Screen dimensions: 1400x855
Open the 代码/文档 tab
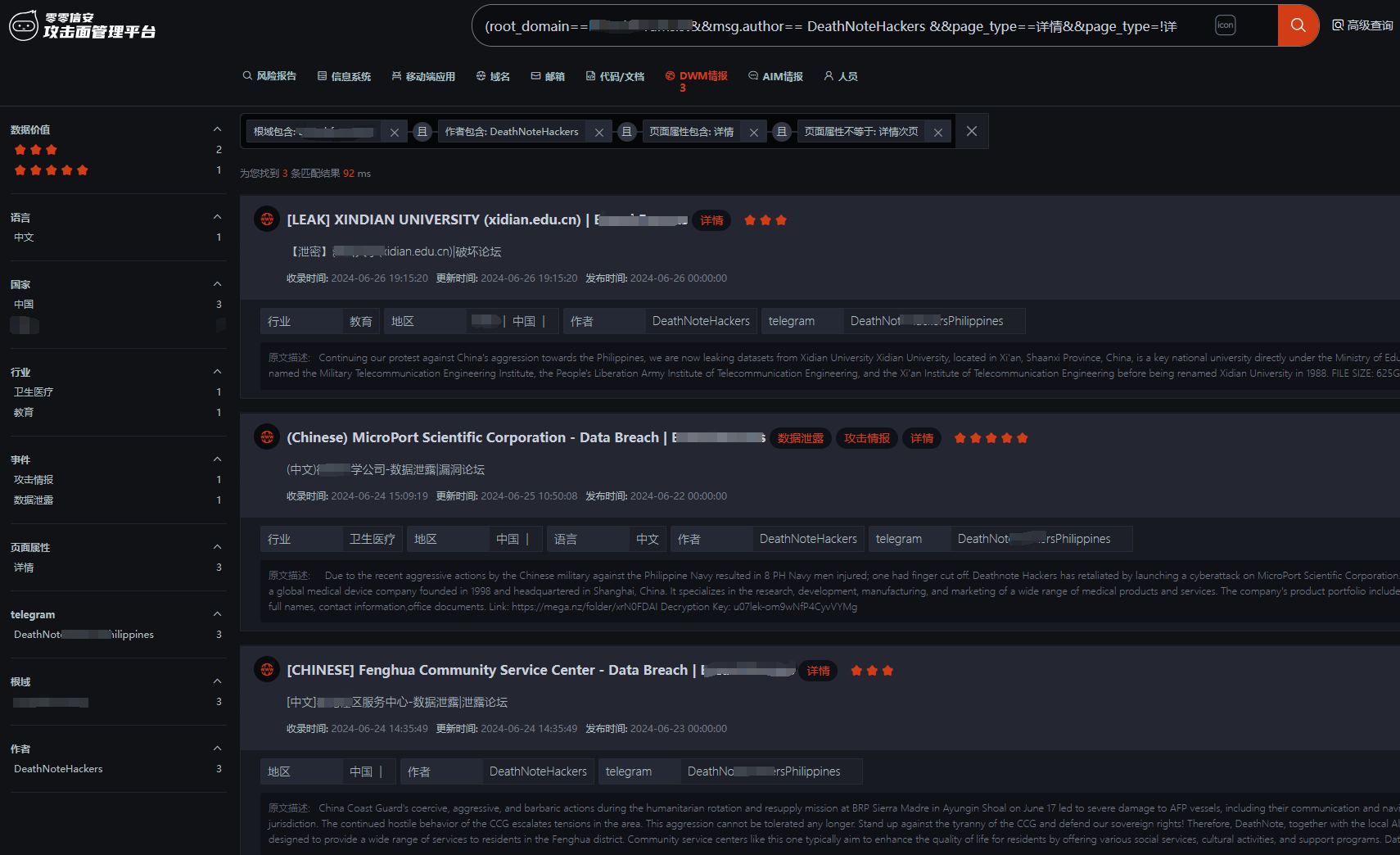click(615, 76)
